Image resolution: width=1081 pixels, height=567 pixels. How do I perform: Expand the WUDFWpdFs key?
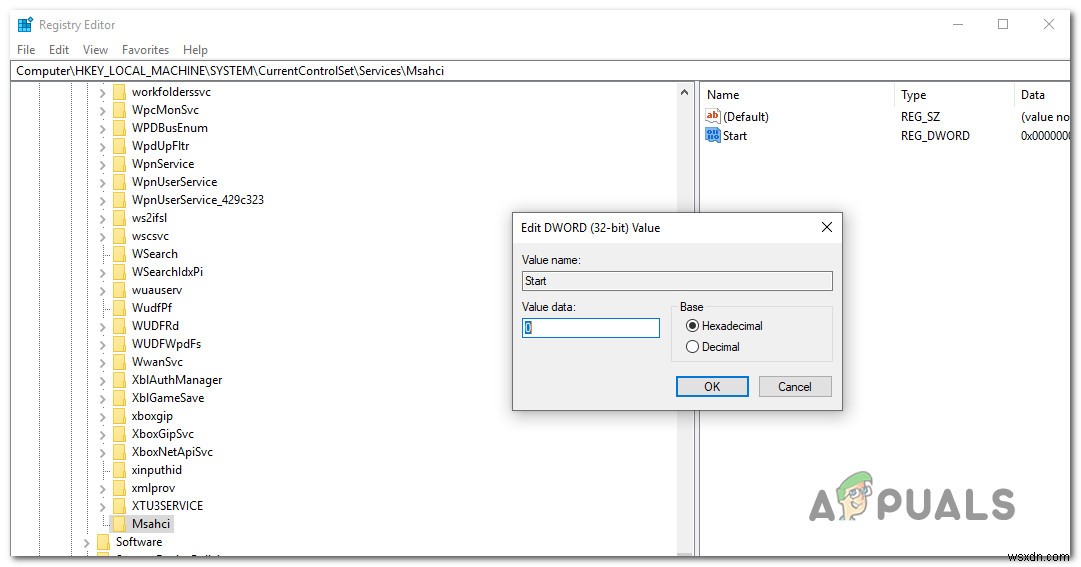[102, 344]
